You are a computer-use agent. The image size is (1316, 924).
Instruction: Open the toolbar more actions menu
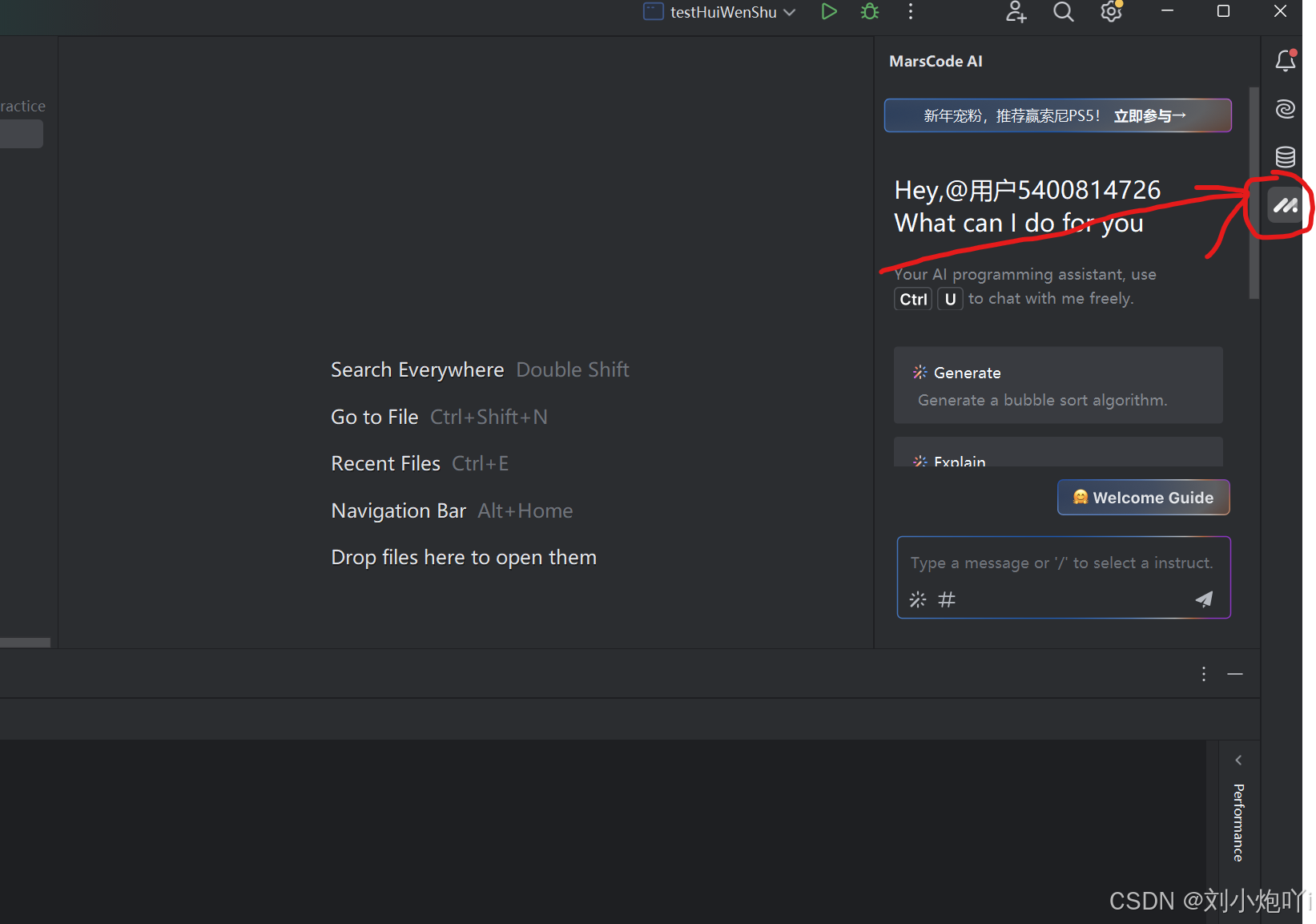[x=911, y=12]
